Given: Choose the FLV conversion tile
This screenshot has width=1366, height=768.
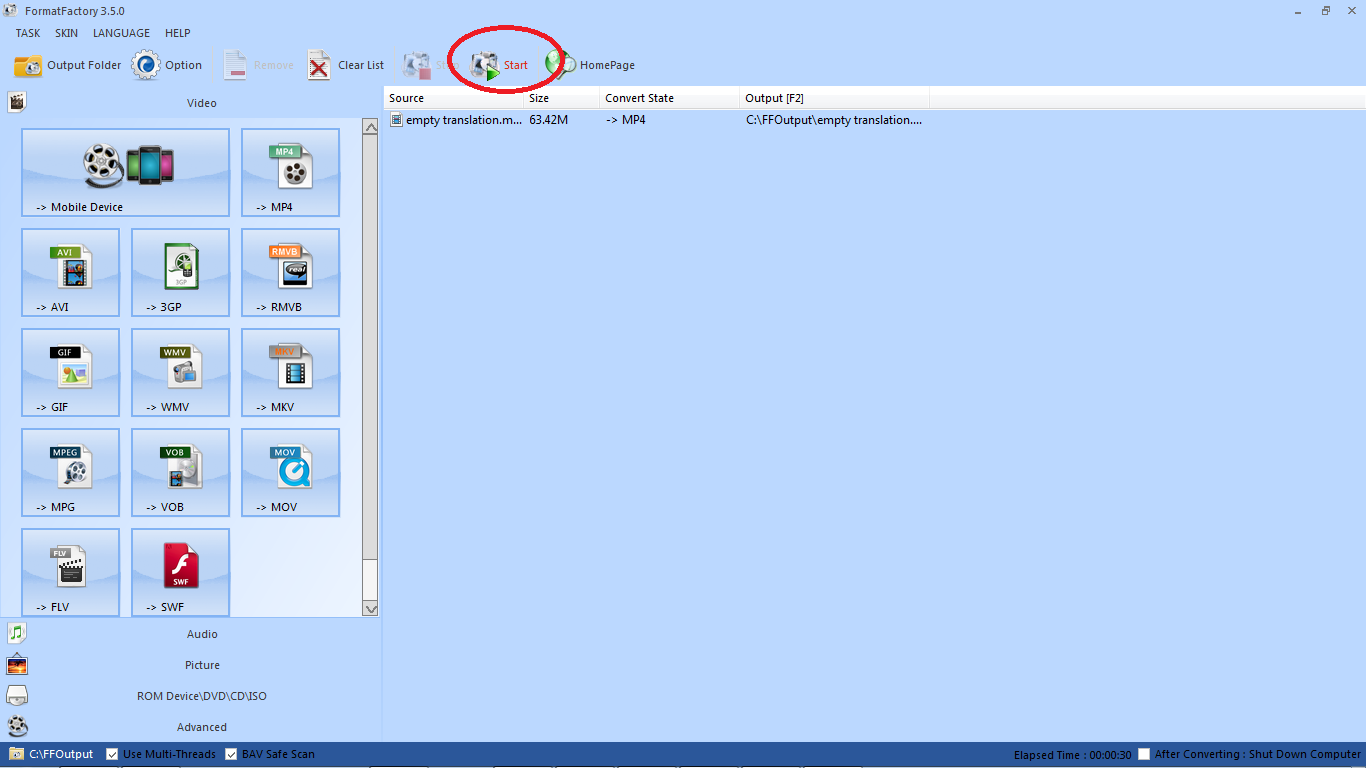Looking at the screenshot, I should coord(70,572).
